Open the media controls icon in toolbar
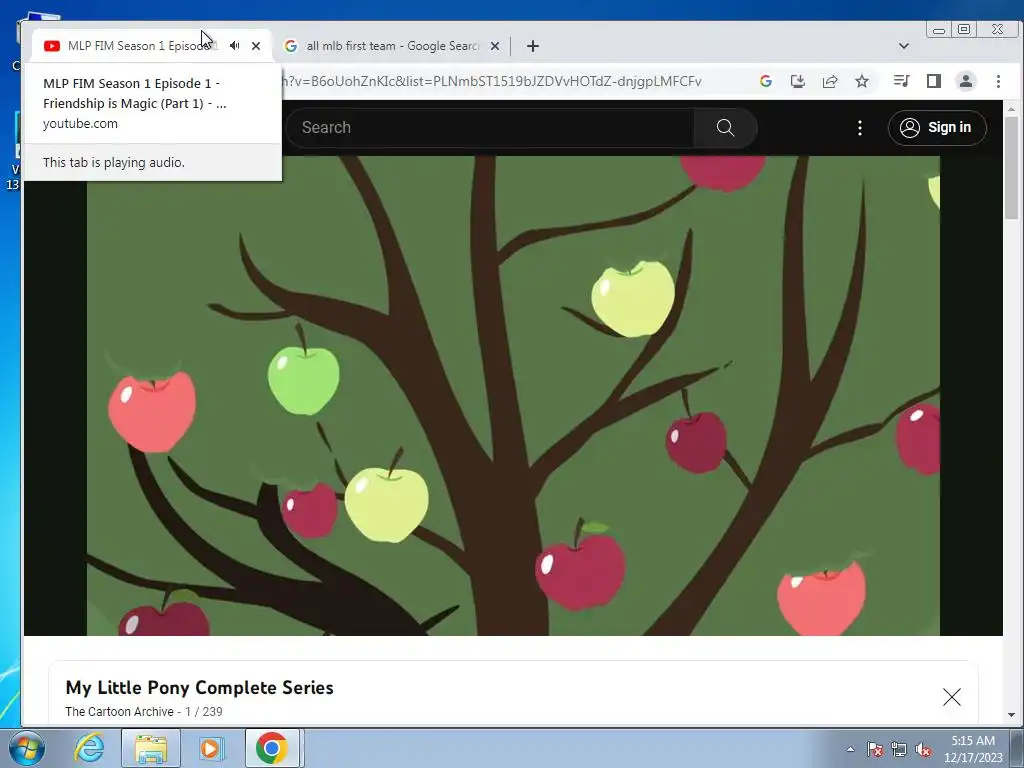The height and width of the screenshot is (768, 1024). (x=901, y=81)
